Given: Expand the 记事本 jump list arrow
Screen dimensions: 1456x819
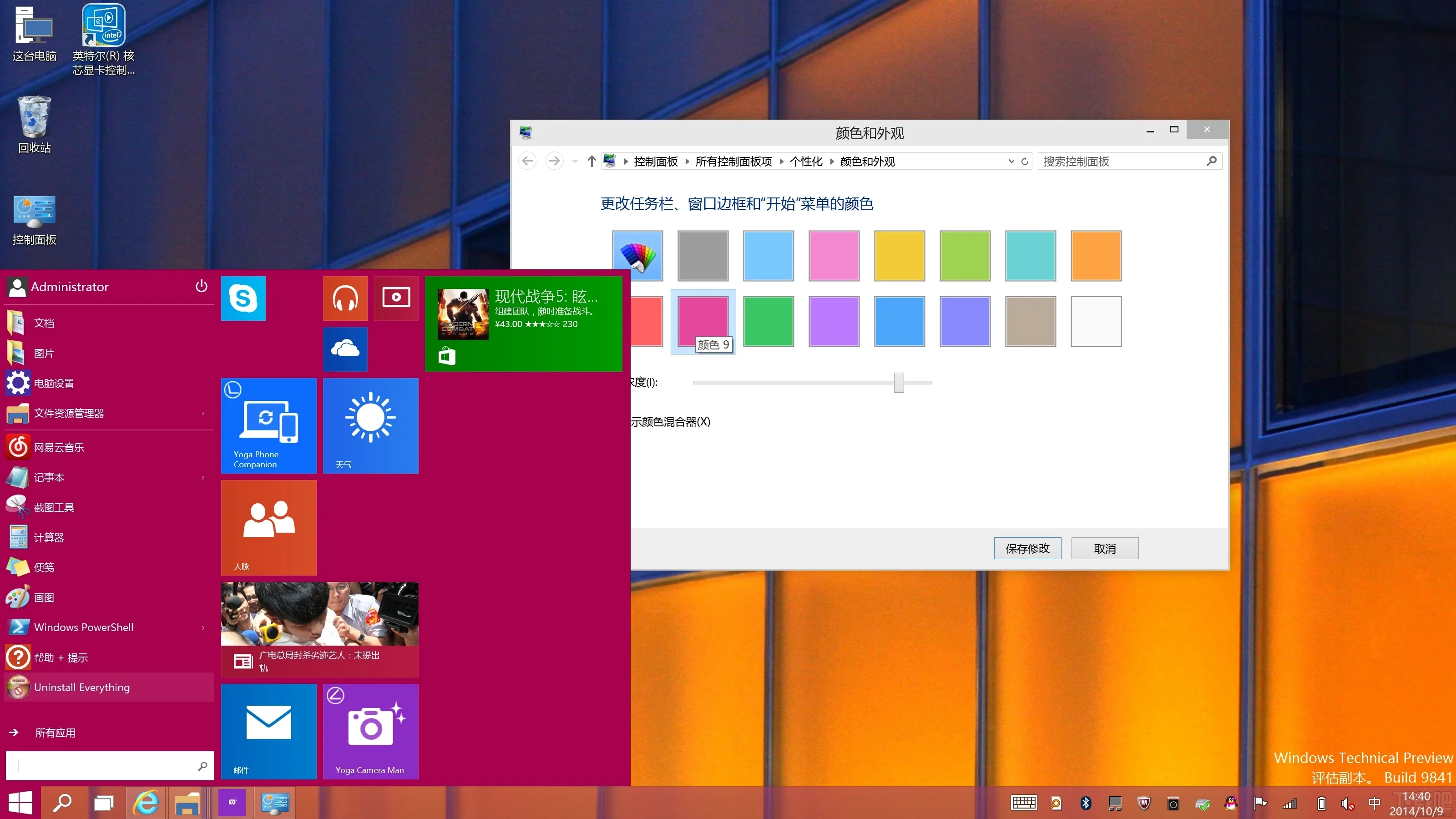Looking at the screenshot, I should coord(203,478).
